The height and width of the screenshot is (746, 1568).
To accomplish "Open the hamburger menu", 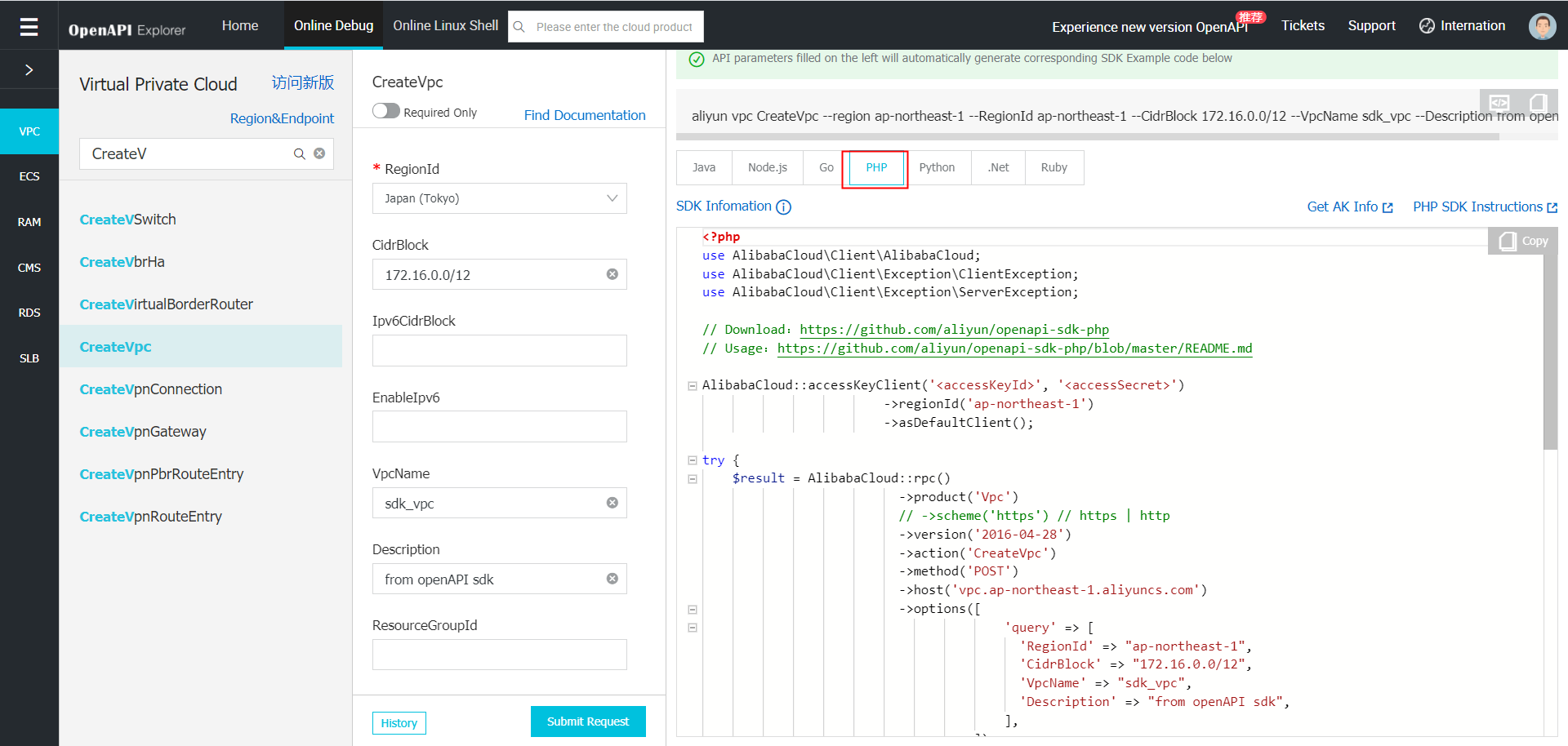I will point(29,27).
